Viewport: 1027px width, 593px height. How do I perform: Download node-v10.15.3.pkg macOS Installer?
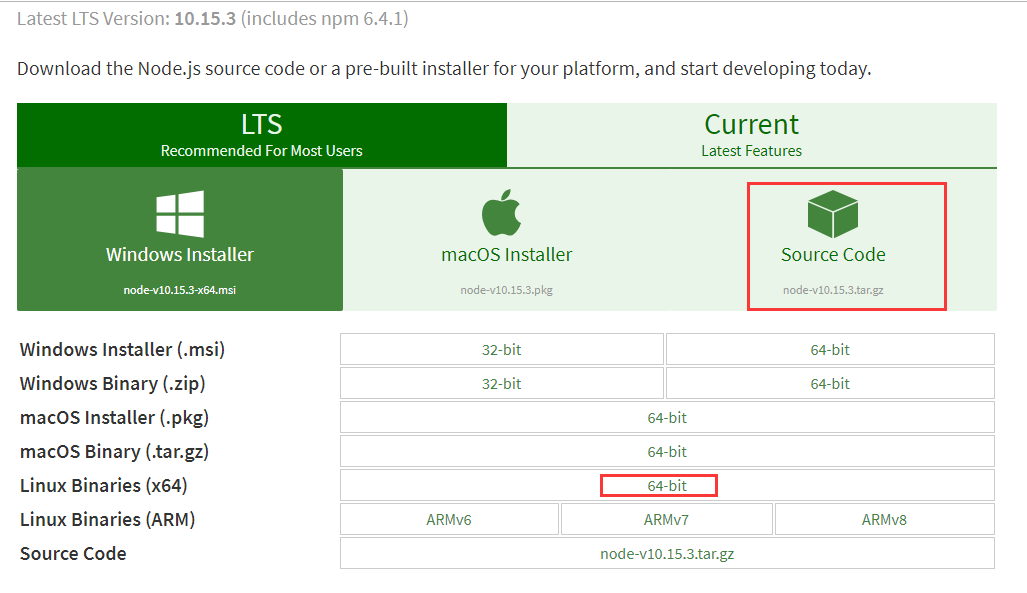[506, 290]
